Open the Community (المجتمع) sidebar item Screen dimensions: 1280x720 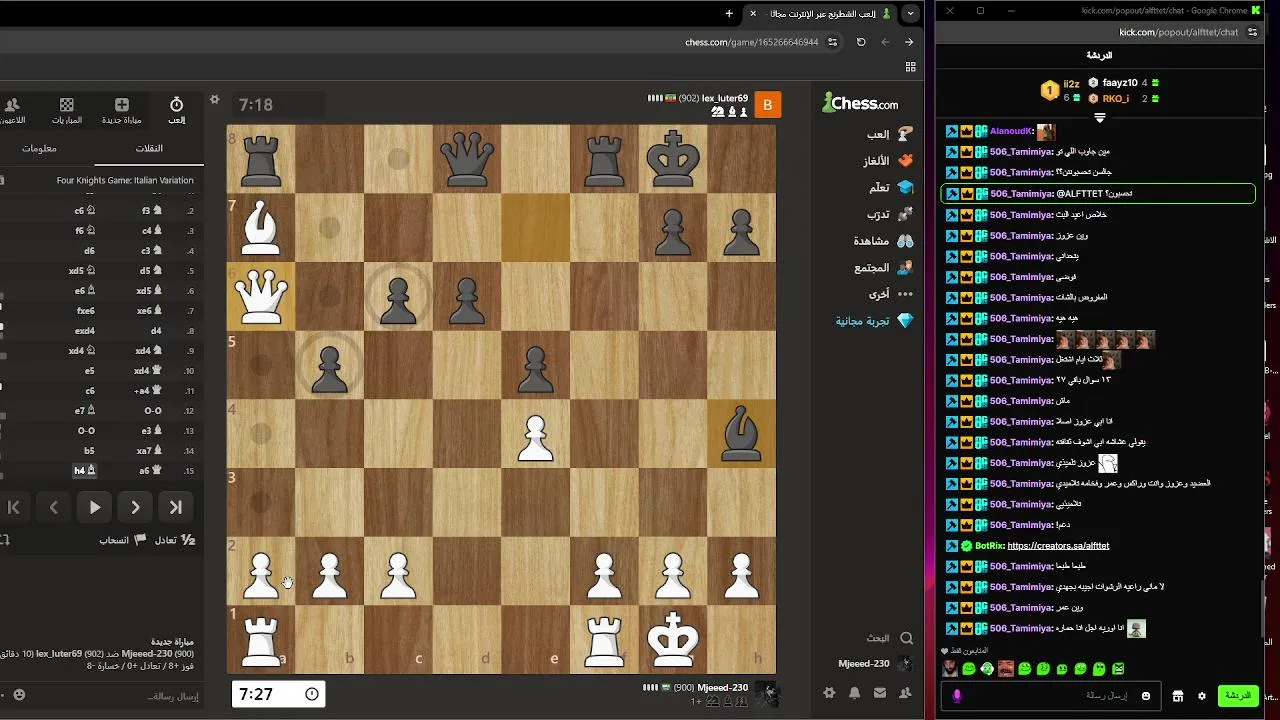pyautogui.click(x=884, y=267)
